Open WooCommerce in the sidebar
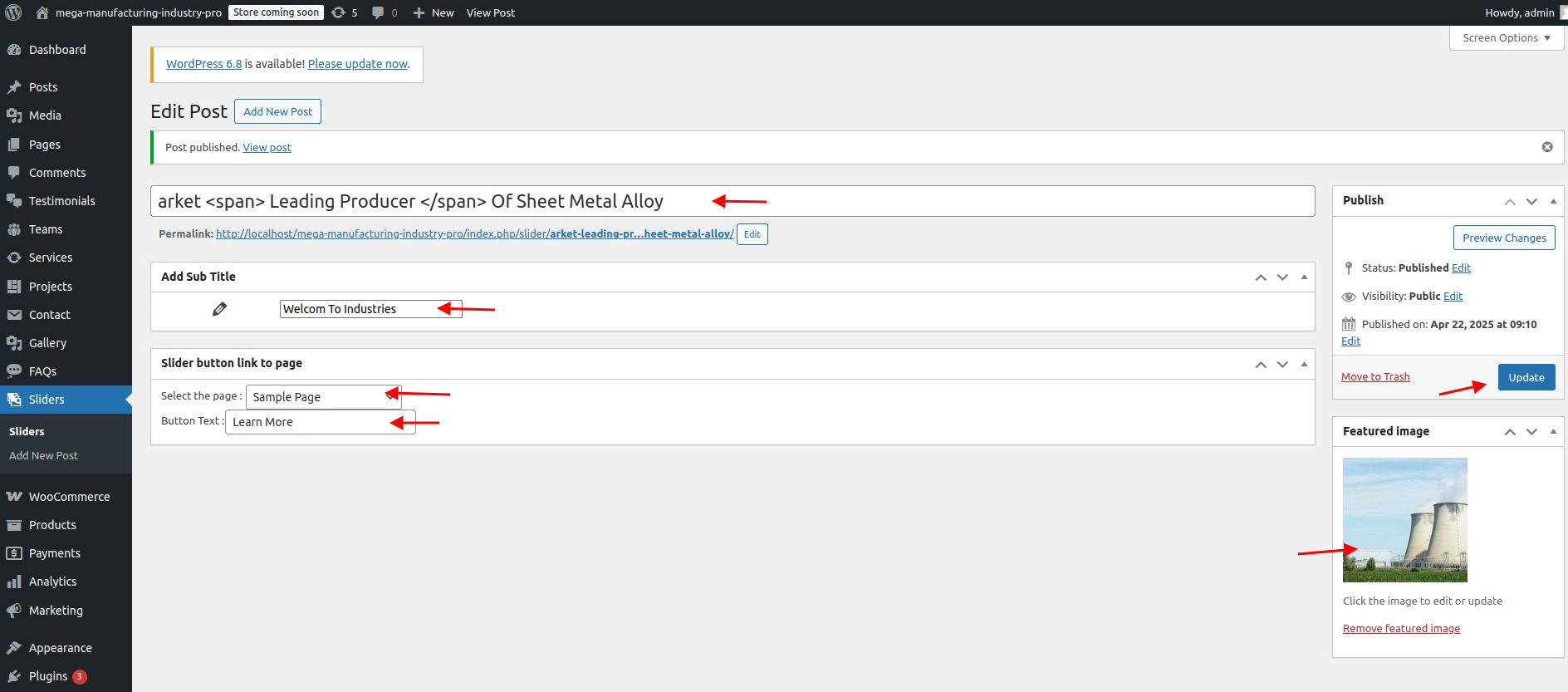The image size is (1568, 692). tap(69, 497)
